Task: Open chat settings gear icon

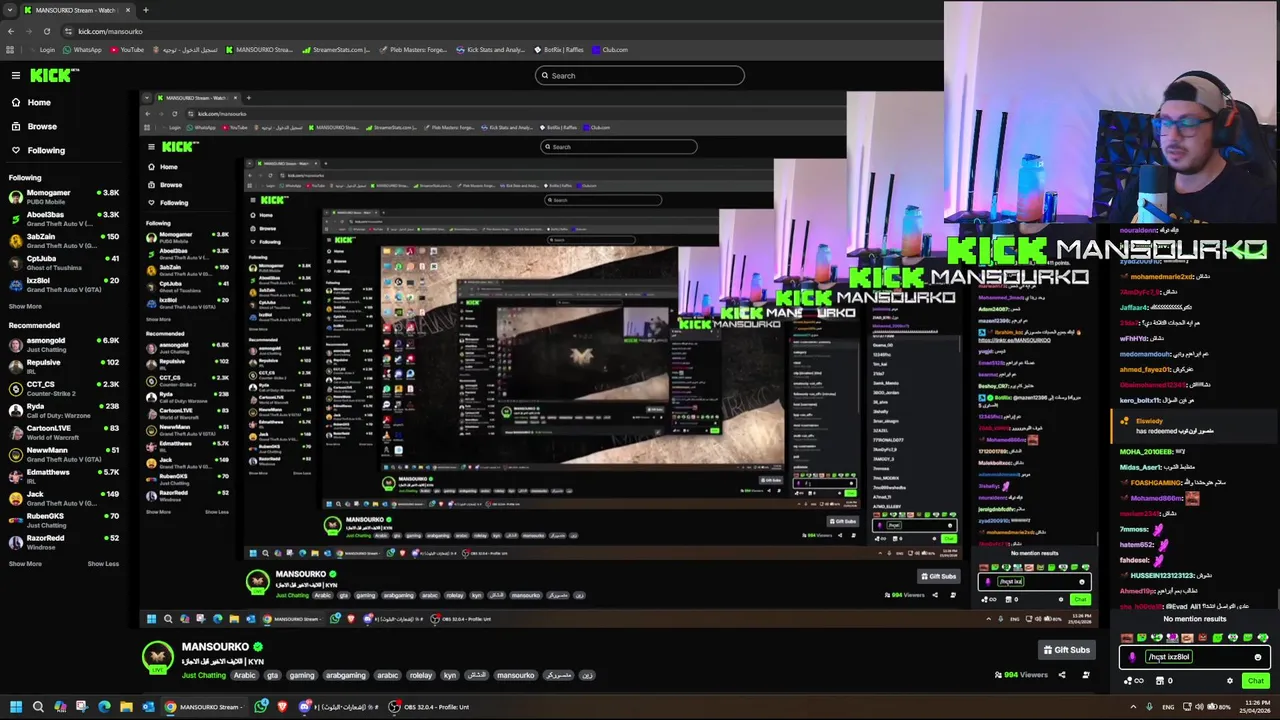Action: pos(1230,681)
